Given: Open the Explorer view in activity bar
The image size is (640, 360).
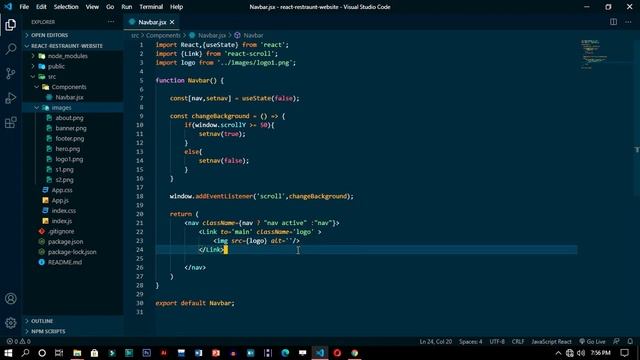Looking at the screenshot, I should 11,25.
